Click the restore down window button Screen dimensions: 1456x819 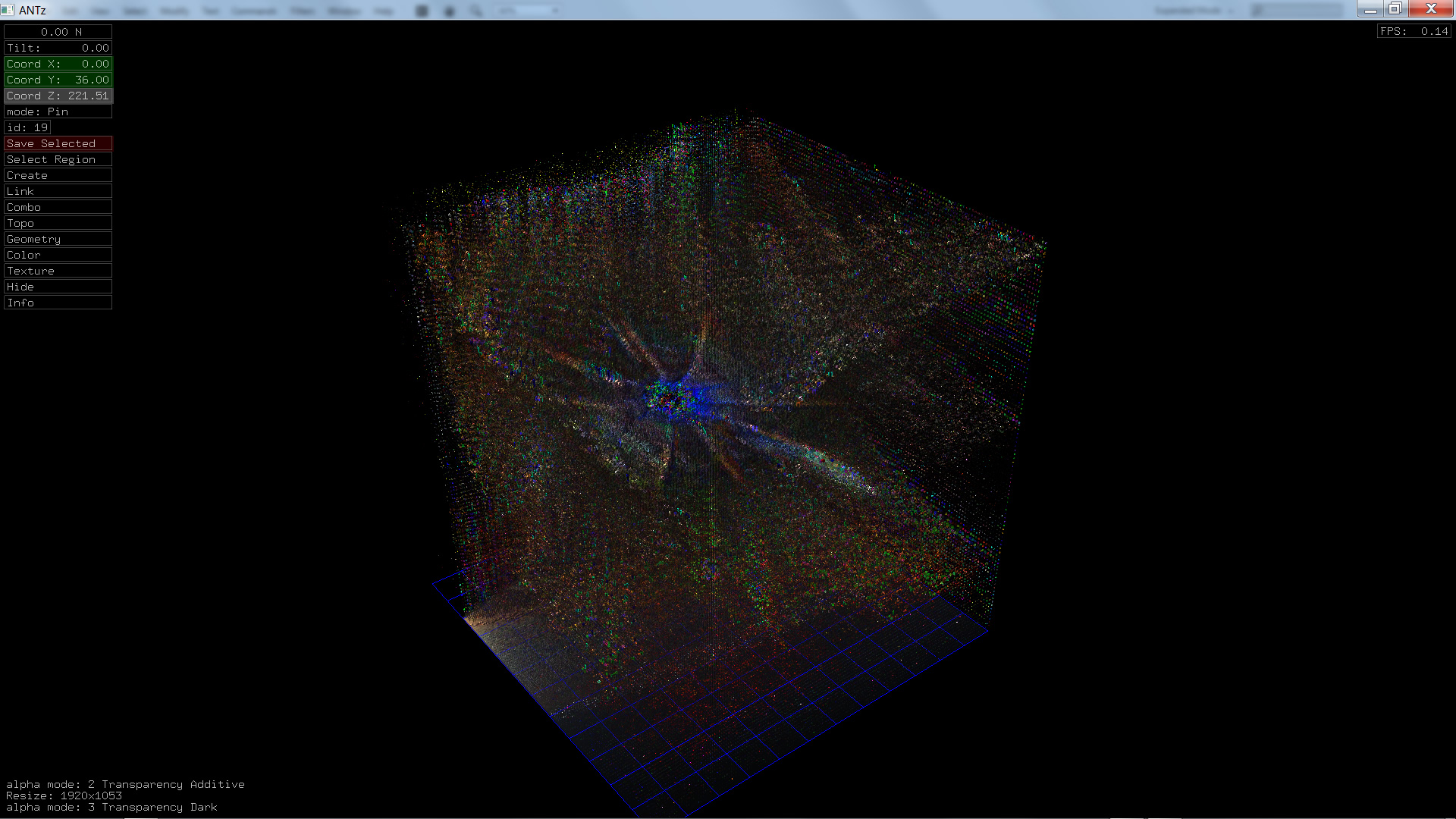[x=1395, y=9]
